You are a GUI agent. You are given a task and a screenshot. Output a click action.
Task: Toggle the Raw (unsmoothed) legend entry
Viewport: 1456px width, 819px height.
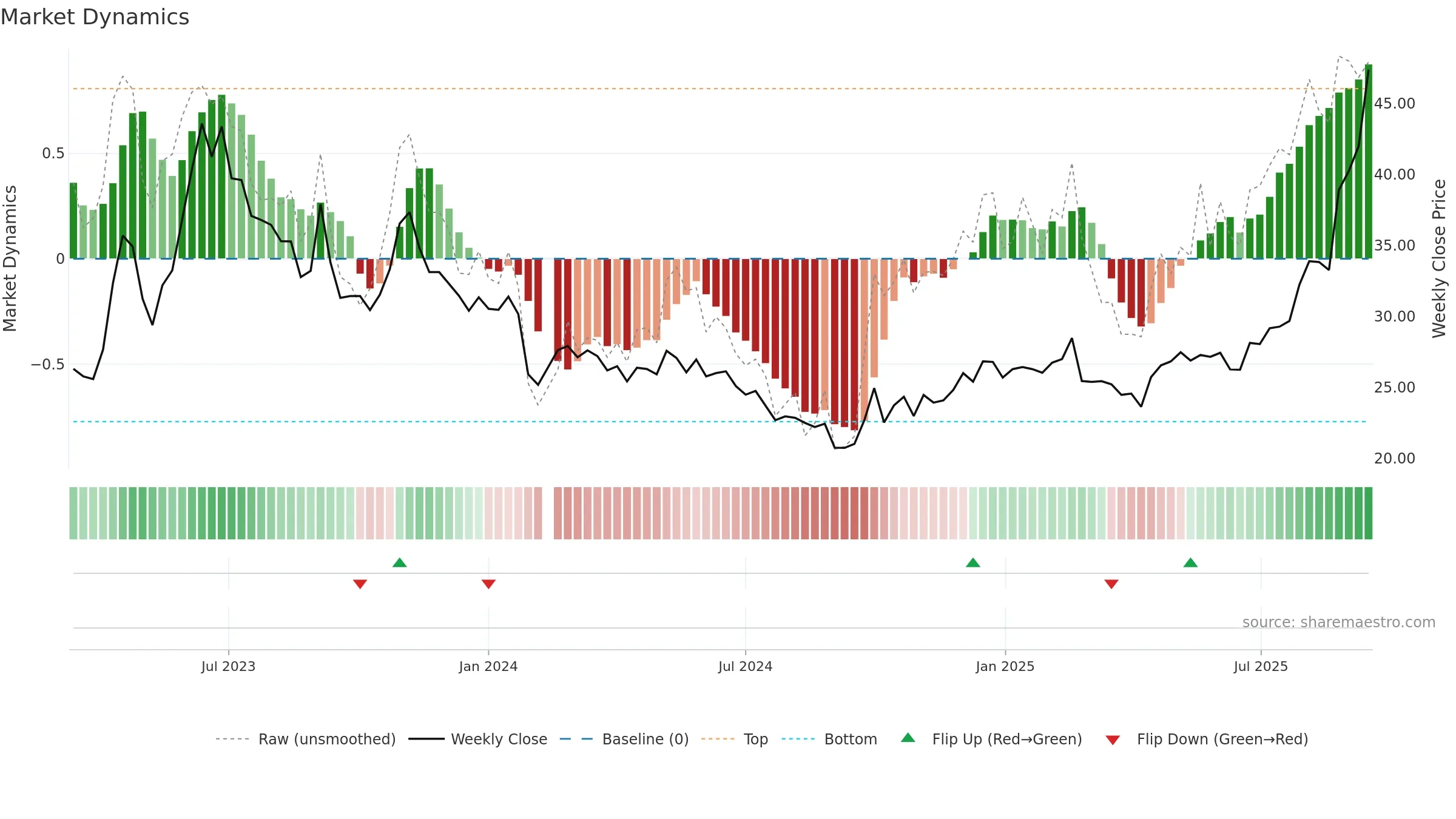click(x=306, y=739)
